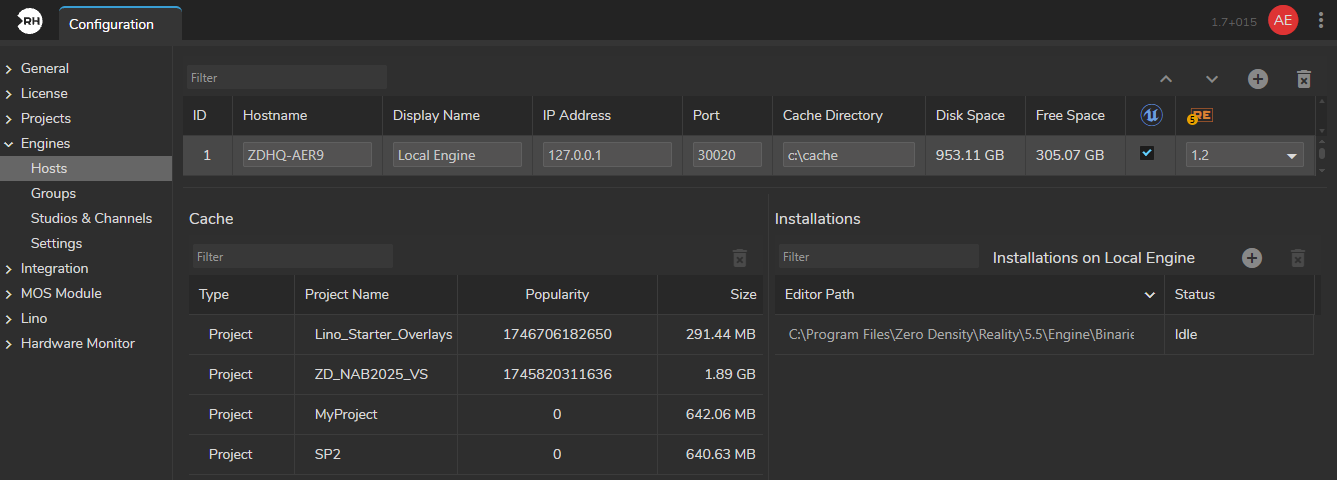1337x480 pixels.
Task: Add a new host with the plus icon
Action: point(1257,78)
